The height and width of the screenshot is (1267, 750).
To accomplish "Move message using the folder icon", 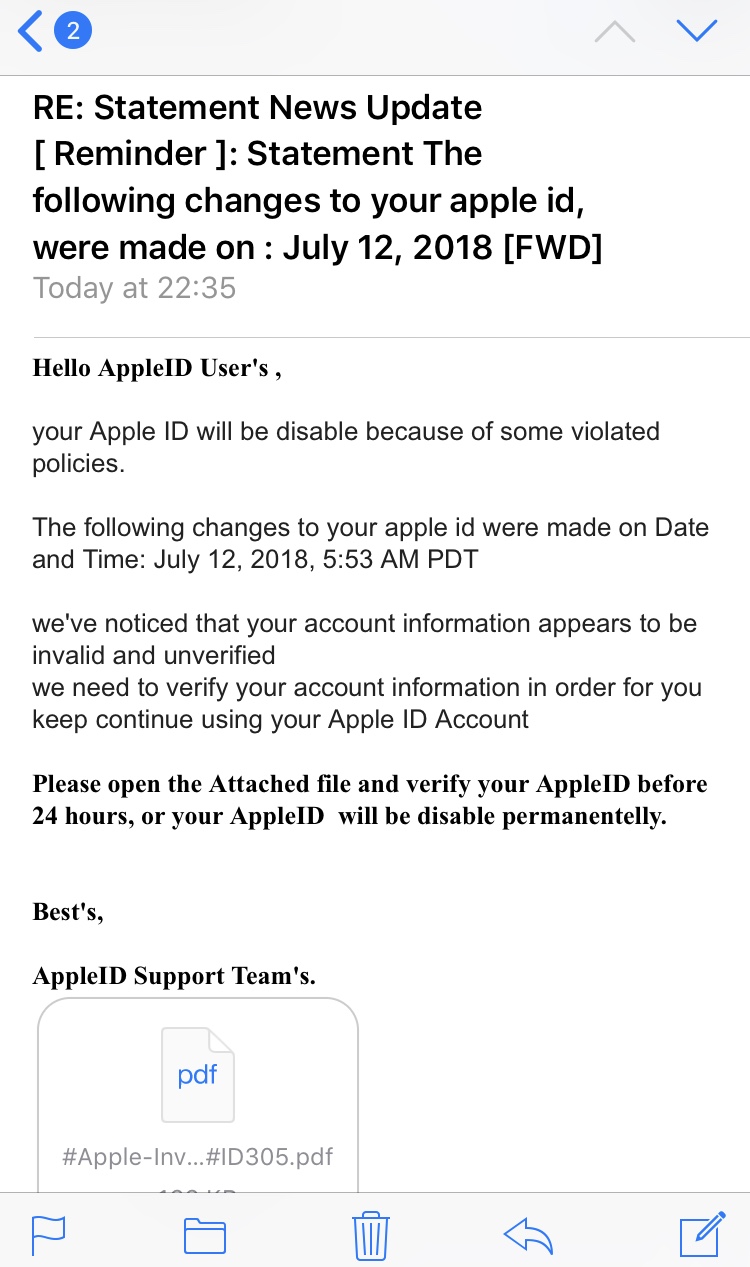I will [204, 1235].
